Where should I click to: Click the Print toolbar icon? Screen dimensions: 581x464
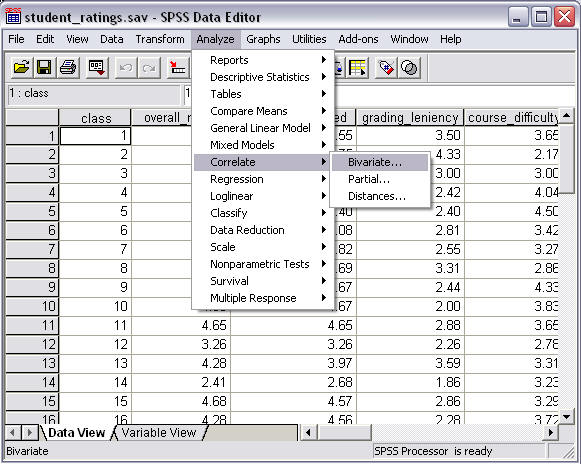(x=68, y=67)
